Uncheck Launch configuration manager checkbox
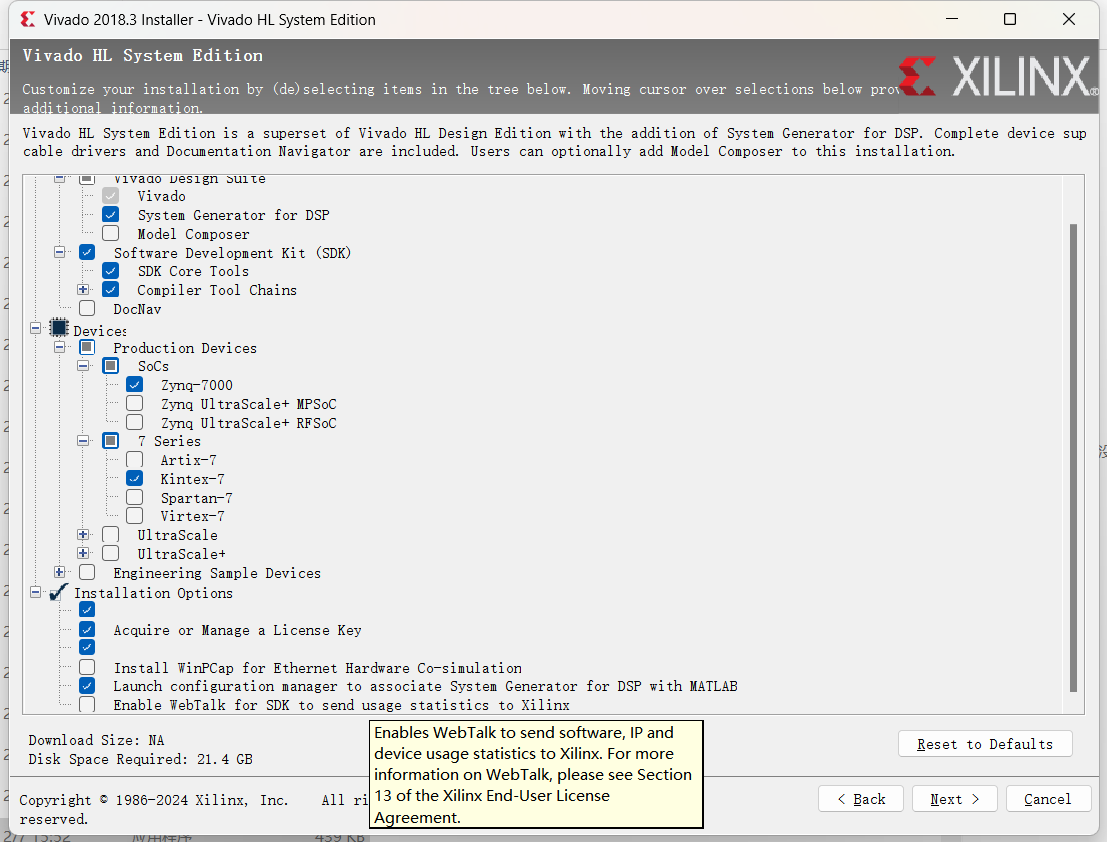The height and width of the screenshot is (842, 1107). pos(87,685)
